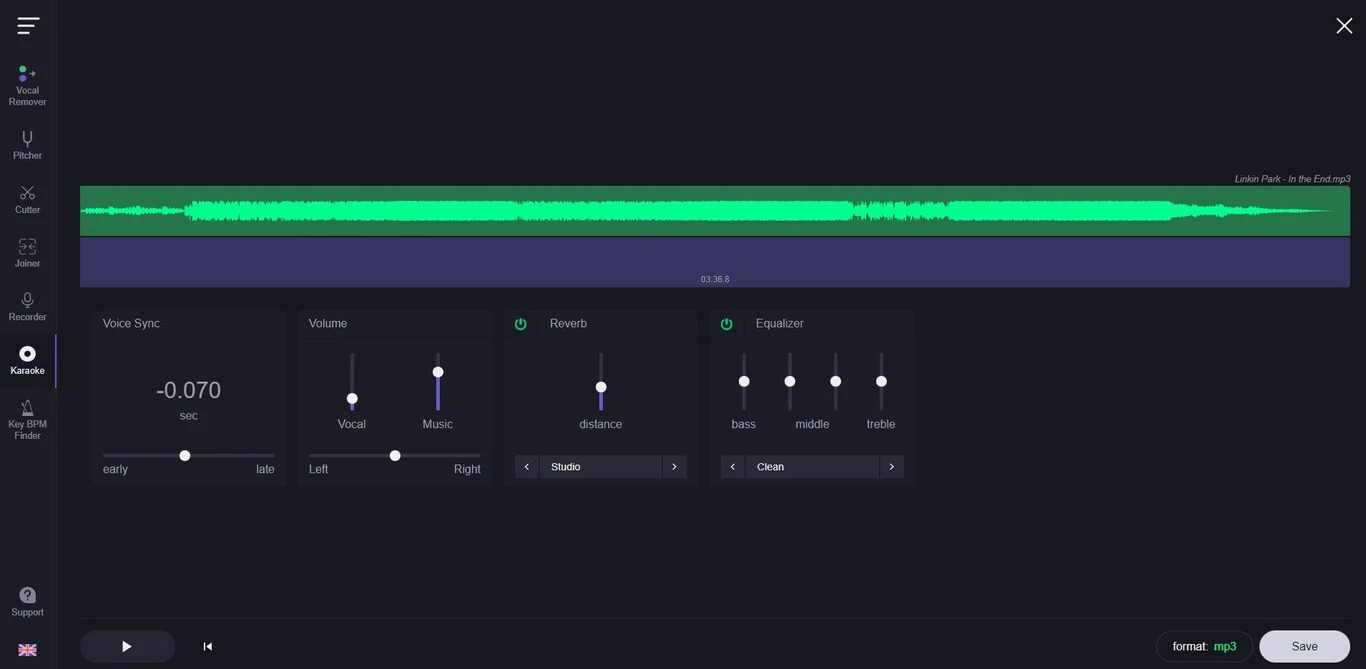Open the Joiner tool
1366x669 pixels.
pyautogui.click(x=27, y=253)
